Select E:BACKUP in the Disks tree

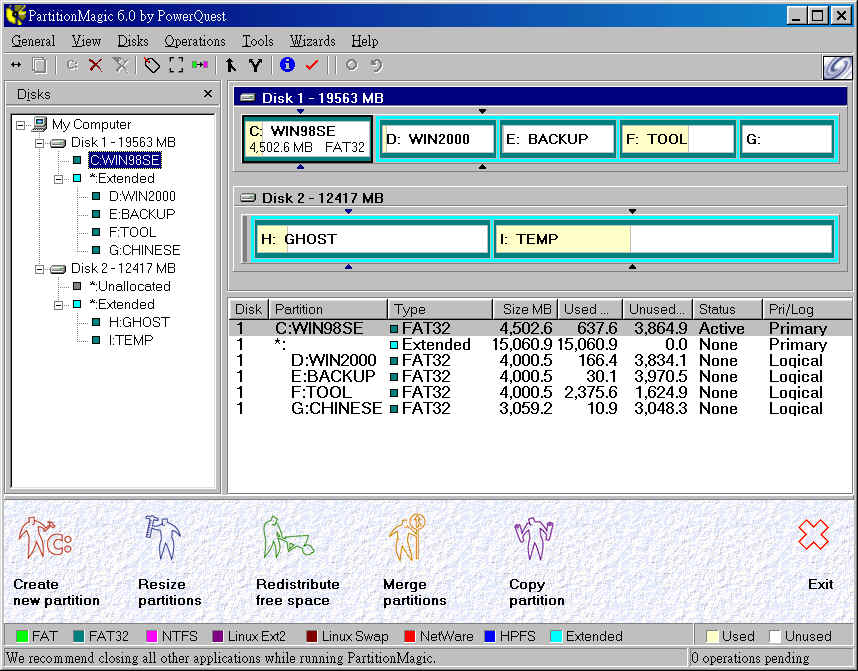tap(142, 215)
